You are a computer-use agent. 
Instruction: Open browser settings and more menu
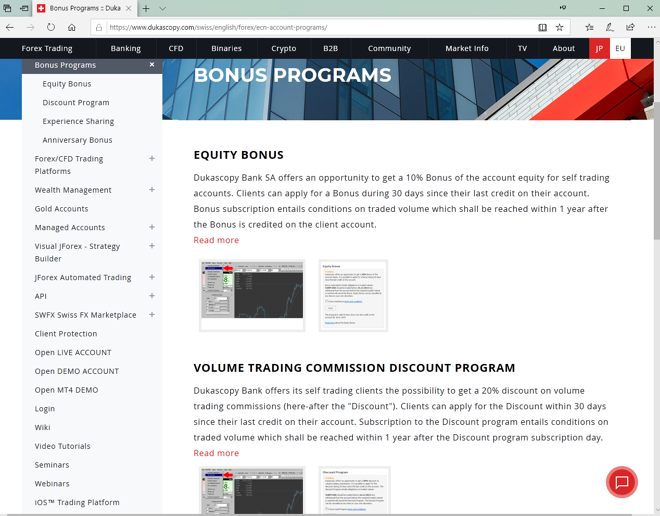click(x=651, y=27)
